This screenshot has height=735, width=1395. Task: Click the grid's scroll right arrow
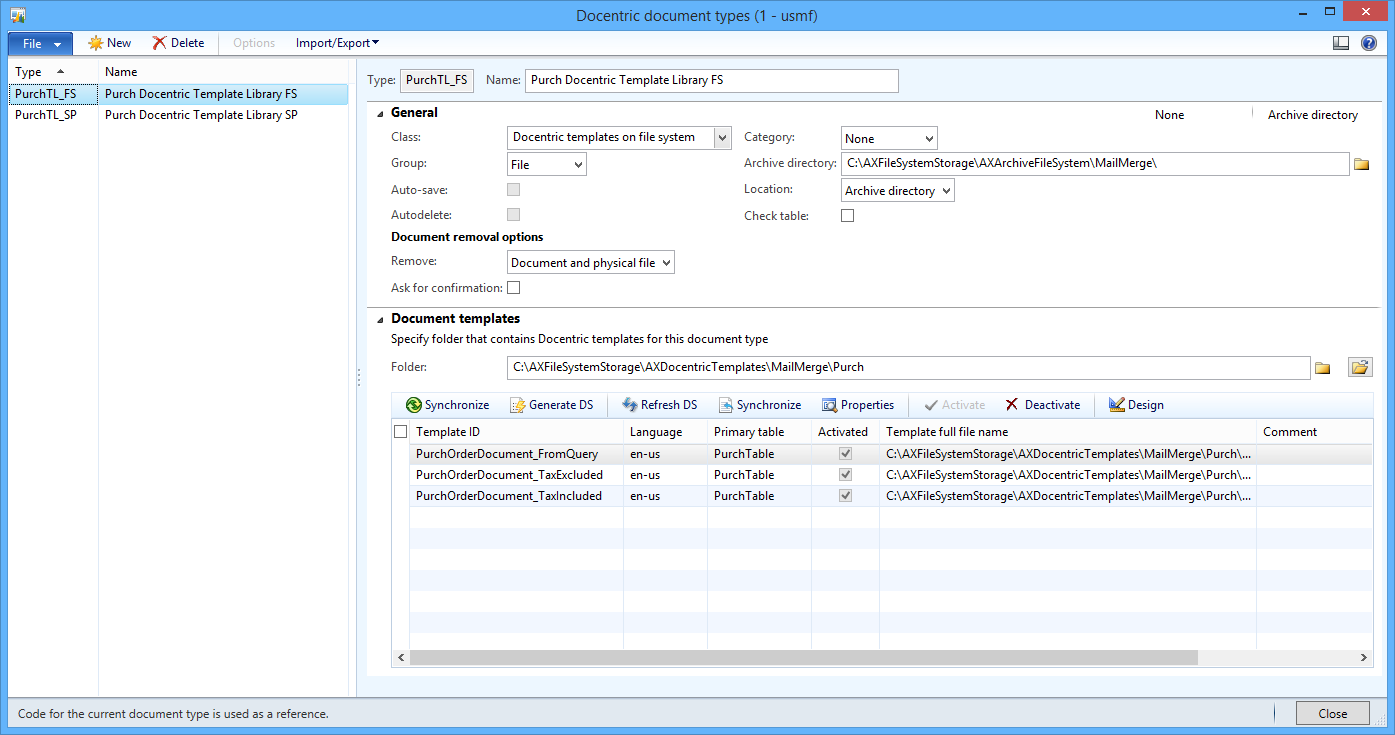coord(1365,657)
